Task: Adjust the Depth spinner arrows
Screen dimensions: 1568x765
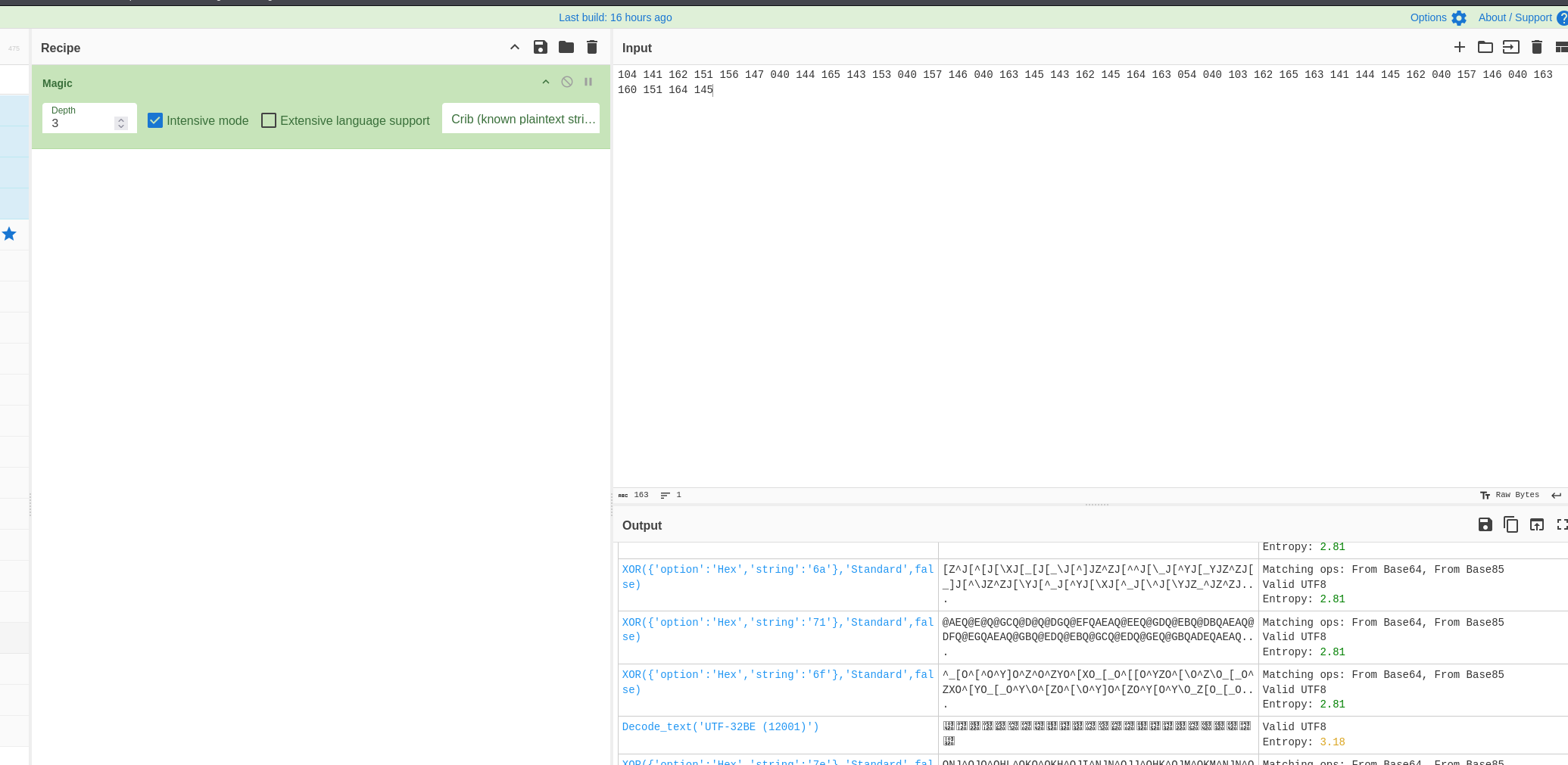Action: [121, 123]
